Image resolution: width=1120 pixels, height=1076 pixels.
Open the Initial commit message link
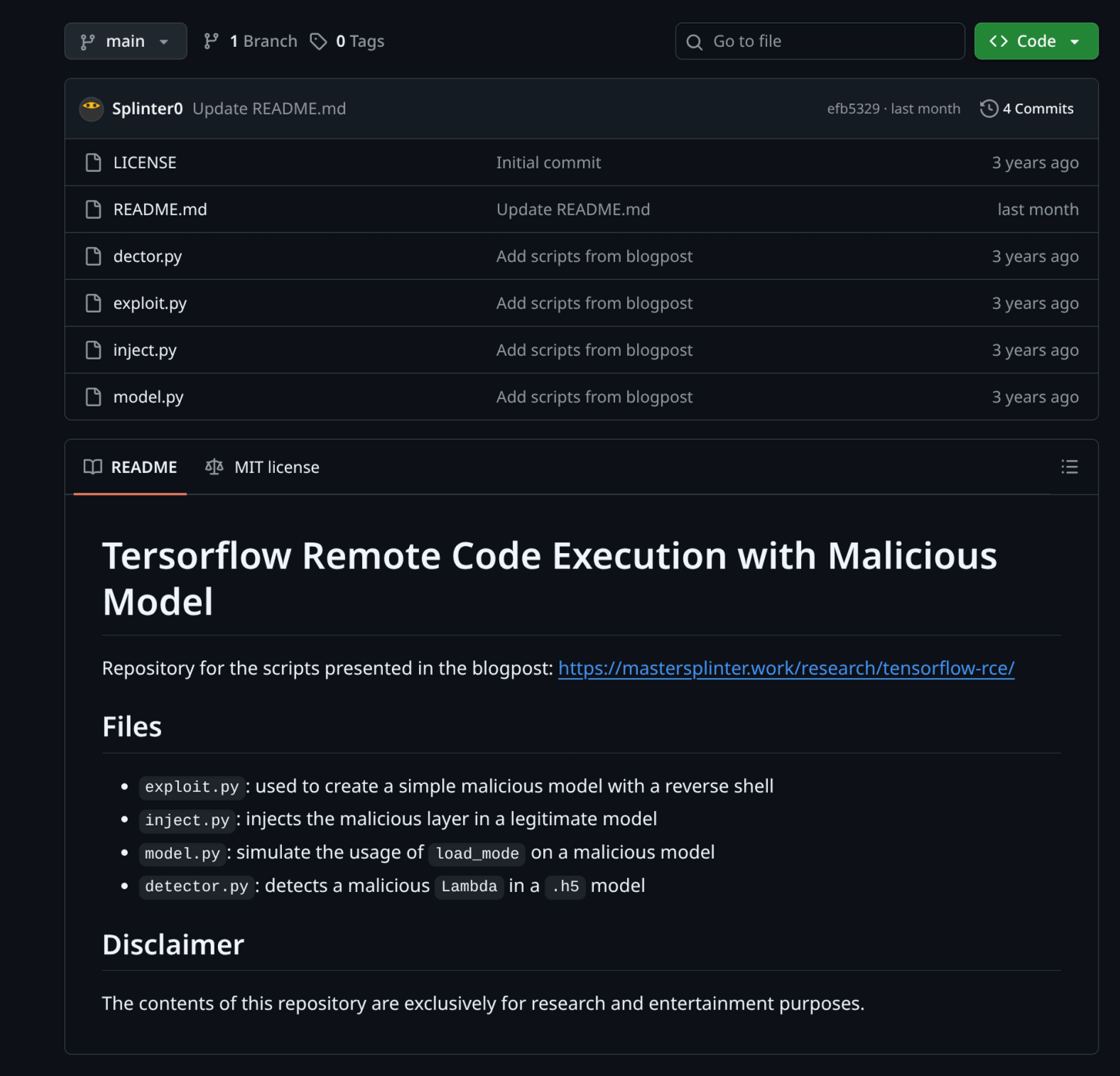[x=548, y=163]
